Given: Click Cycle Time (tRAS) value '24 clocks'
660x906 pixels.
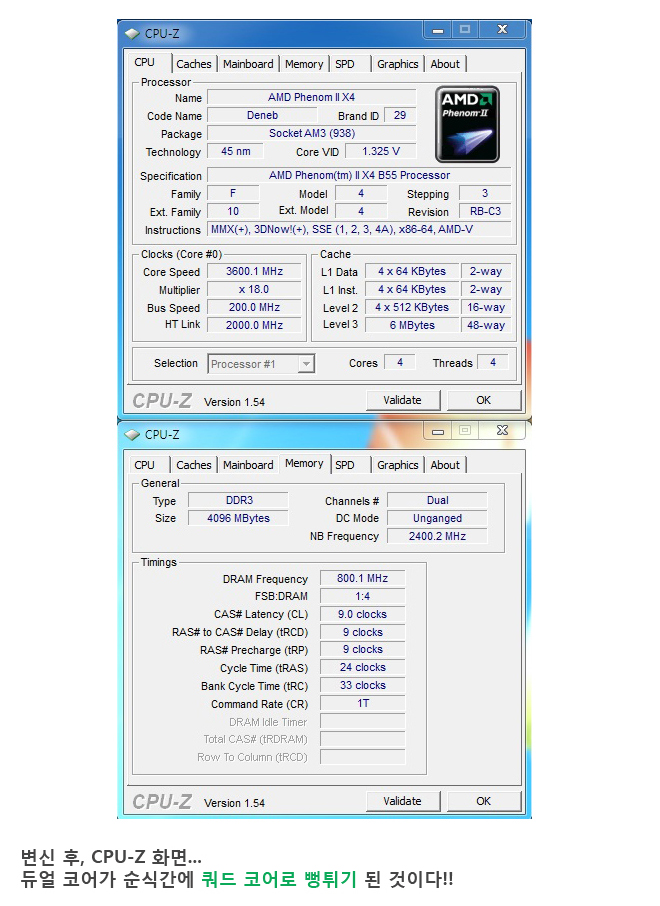Looking at the screenshot, I should click(x=362, y=667).
